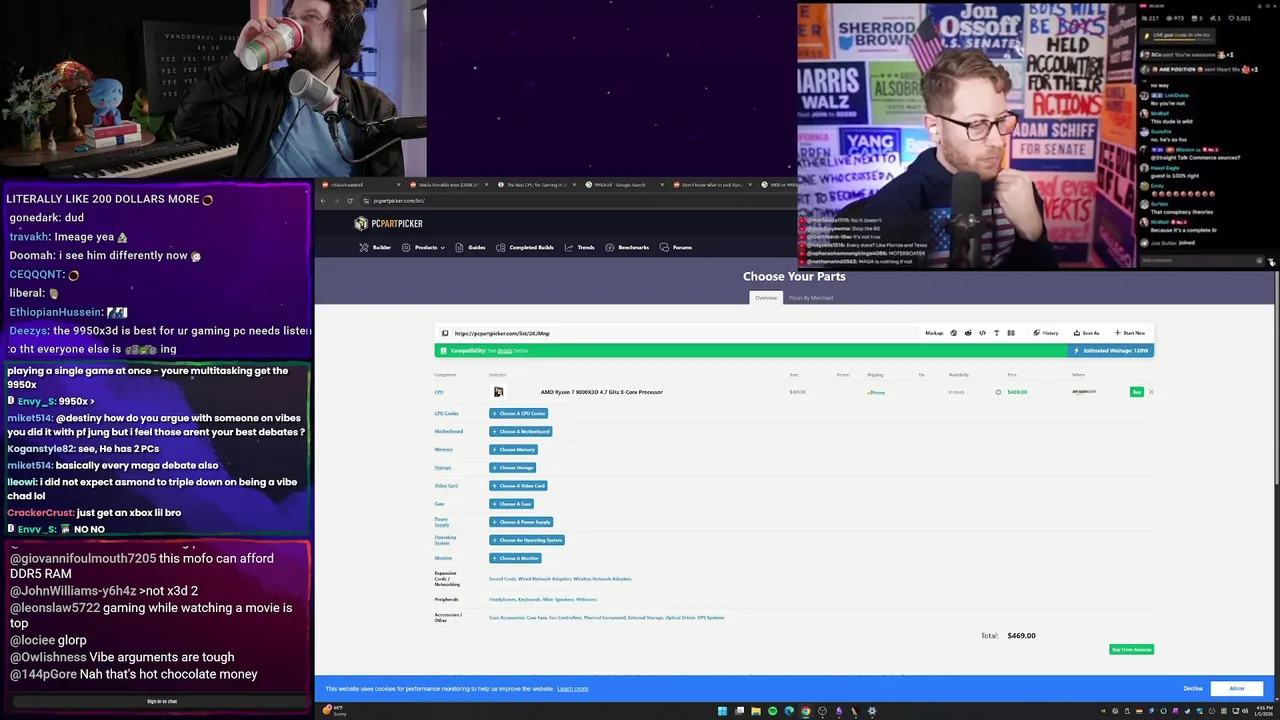Switch to the 9950x3d Google Search tab
This screenshot has height=720, width=1280.
point(620,184)
